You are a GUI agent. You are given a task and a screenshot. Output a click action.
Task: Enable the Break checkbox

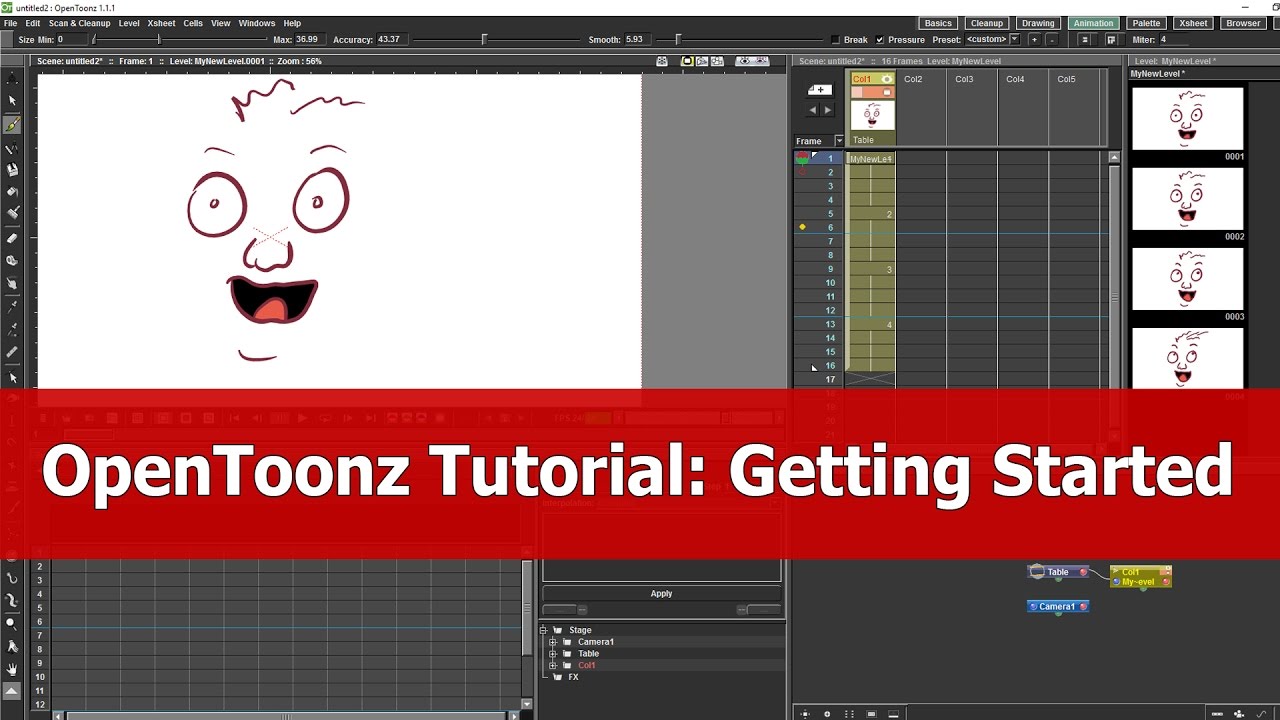pos(836,40)
